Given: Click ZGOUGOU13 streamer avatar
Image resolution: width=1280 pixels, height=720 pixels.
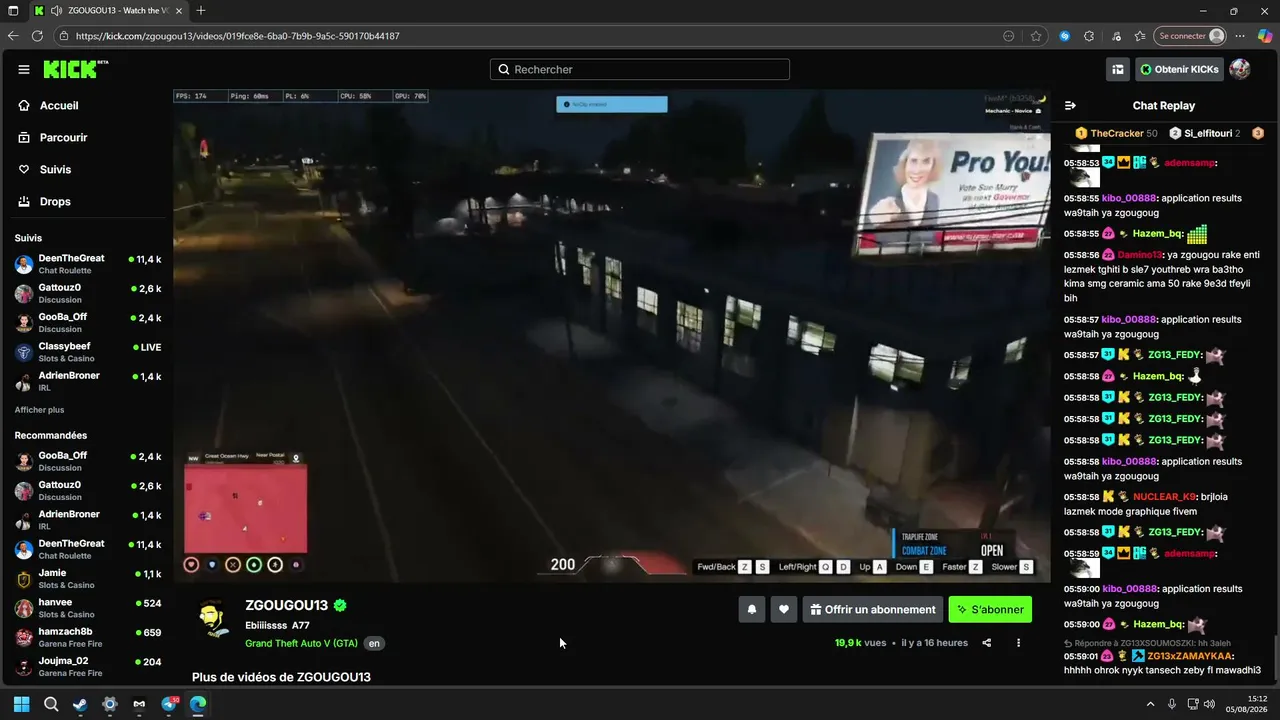Looking at the screenshot, I should (213, 619).
